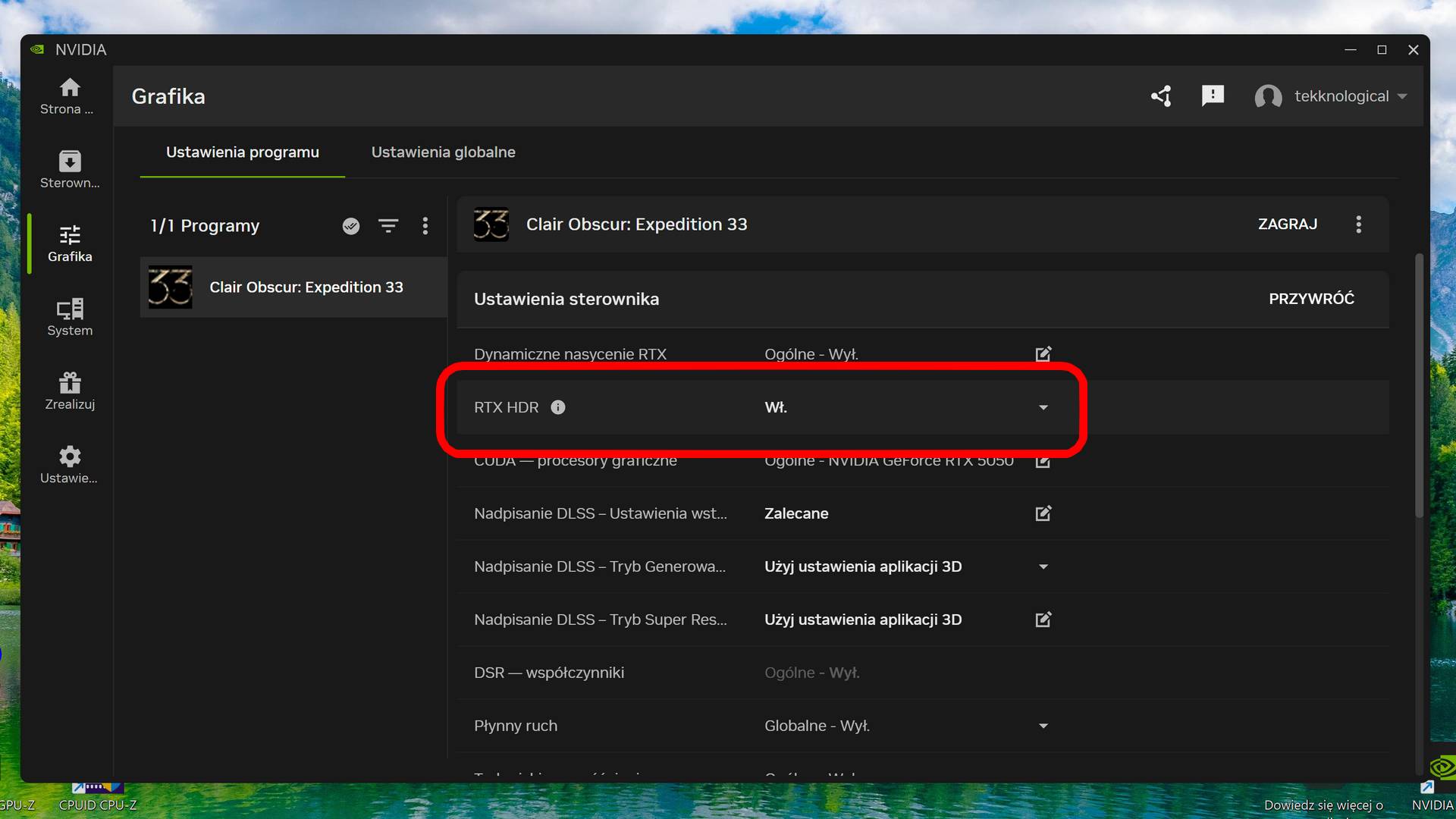The height and width of the screenshot is (819, 1456).
Task: Expand the Płynny ruch dropdown
Action: [1043, 726]
